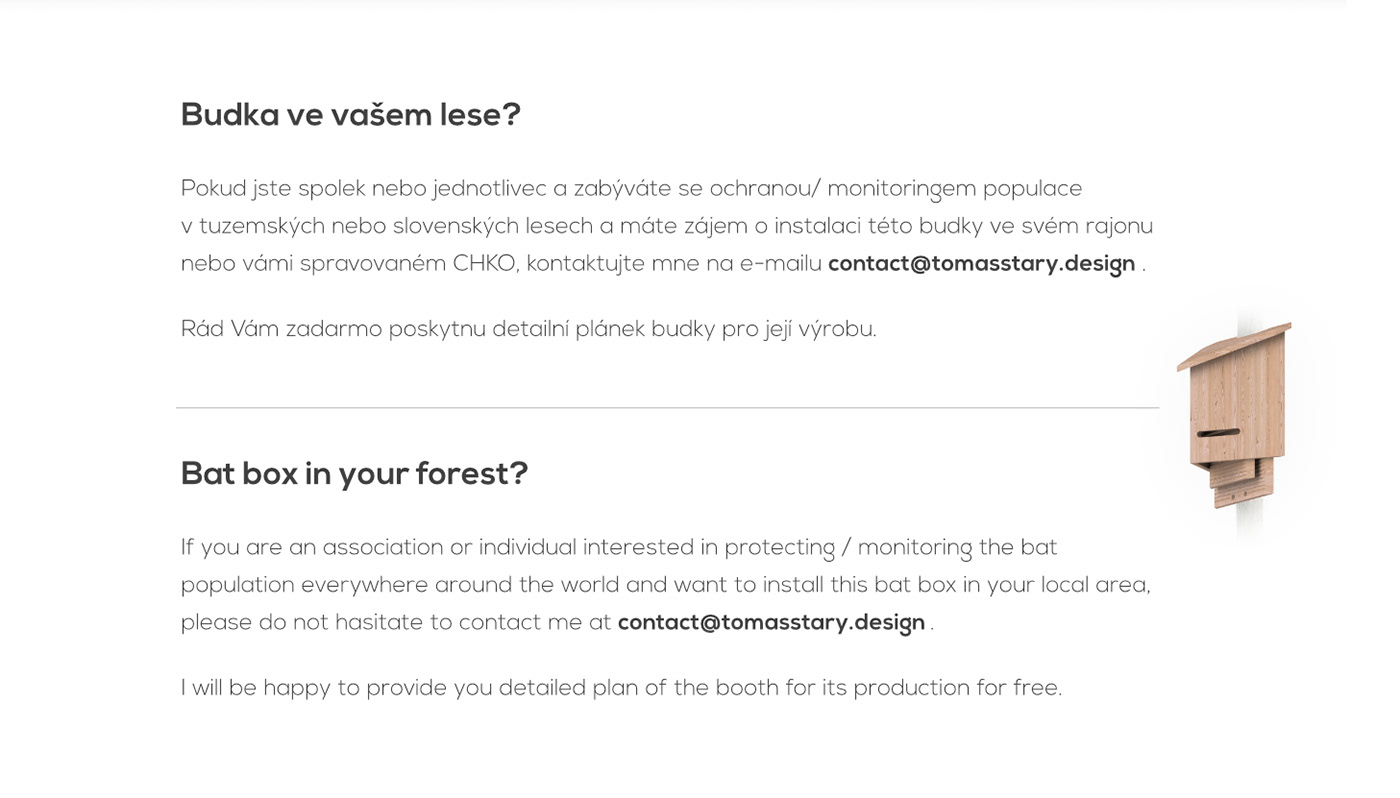Click the sentence starting "Rád Vám zadarmo"

pos(528,330)
